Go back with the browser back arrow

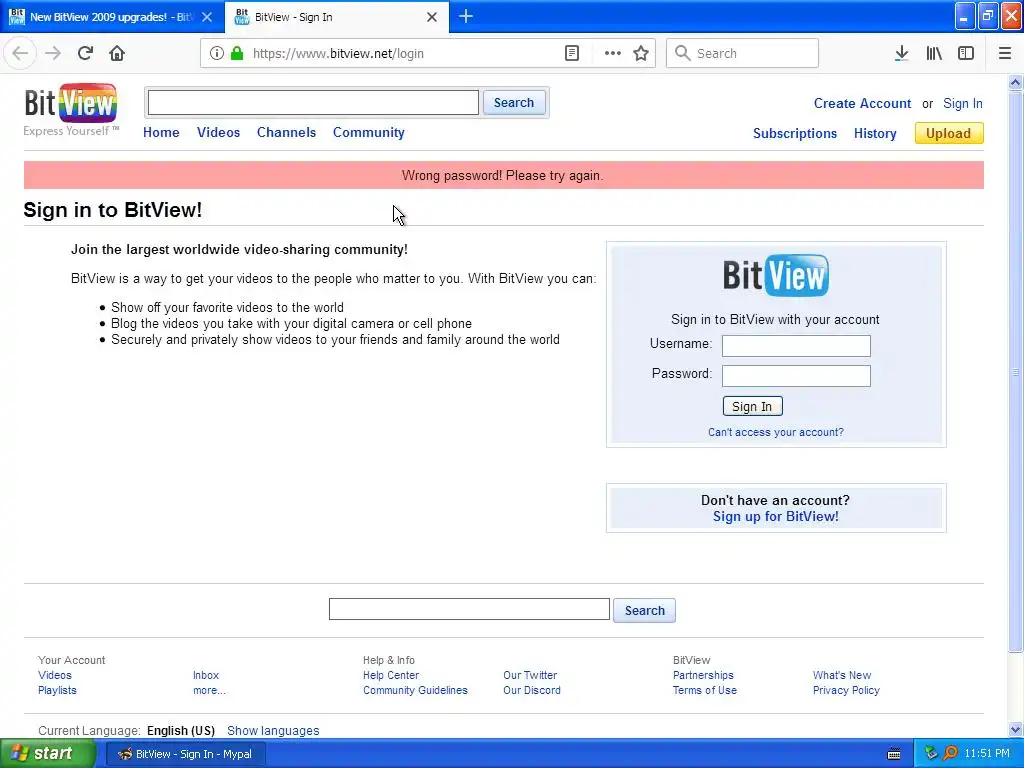tap(20, 53)
